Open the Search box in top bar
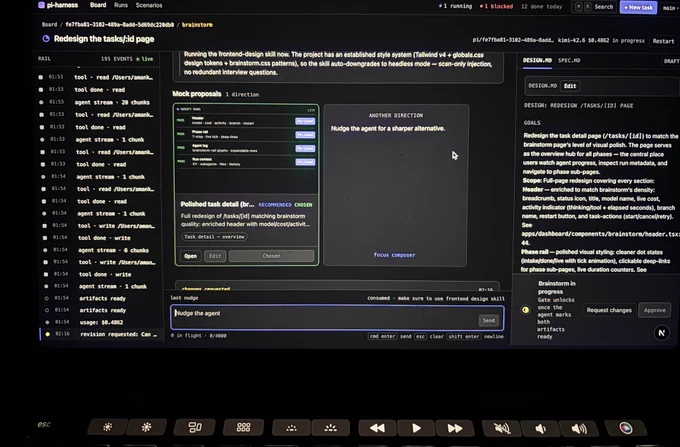 [x=595, y=7]
